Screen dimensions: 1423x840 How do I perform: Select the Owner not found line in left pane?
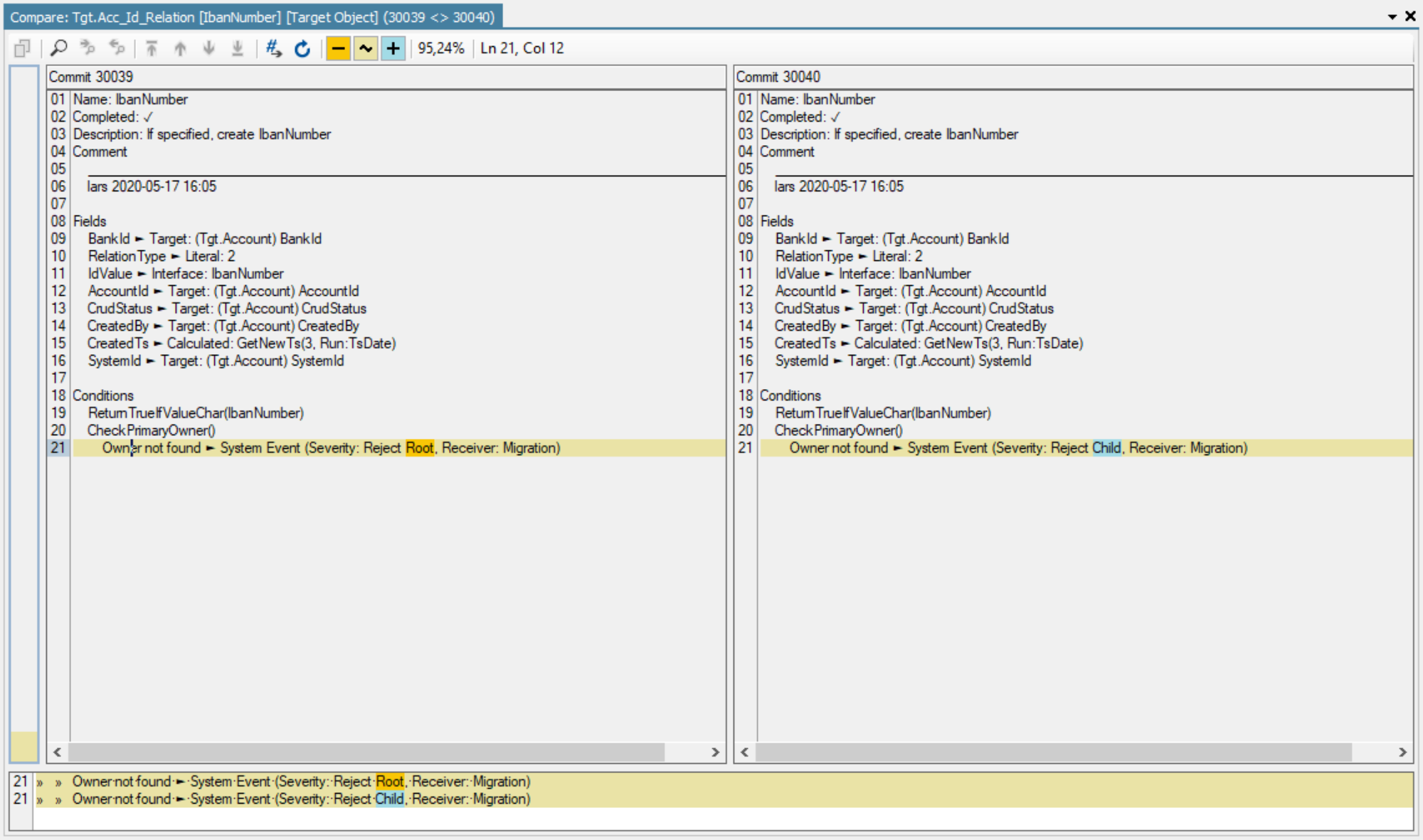pos(331,448)
